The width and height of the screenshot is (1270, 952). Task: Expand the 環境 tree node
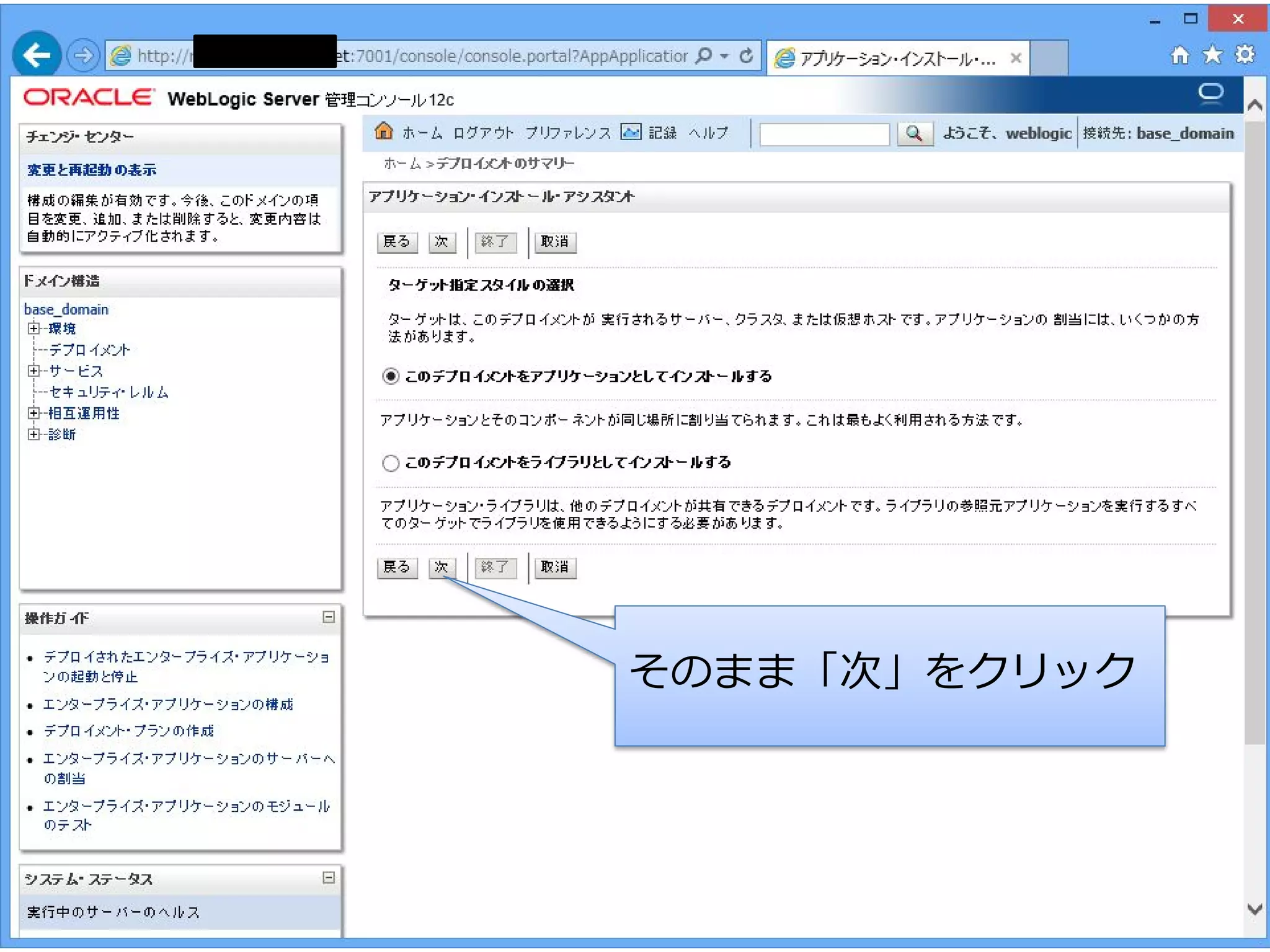point(34,328)
